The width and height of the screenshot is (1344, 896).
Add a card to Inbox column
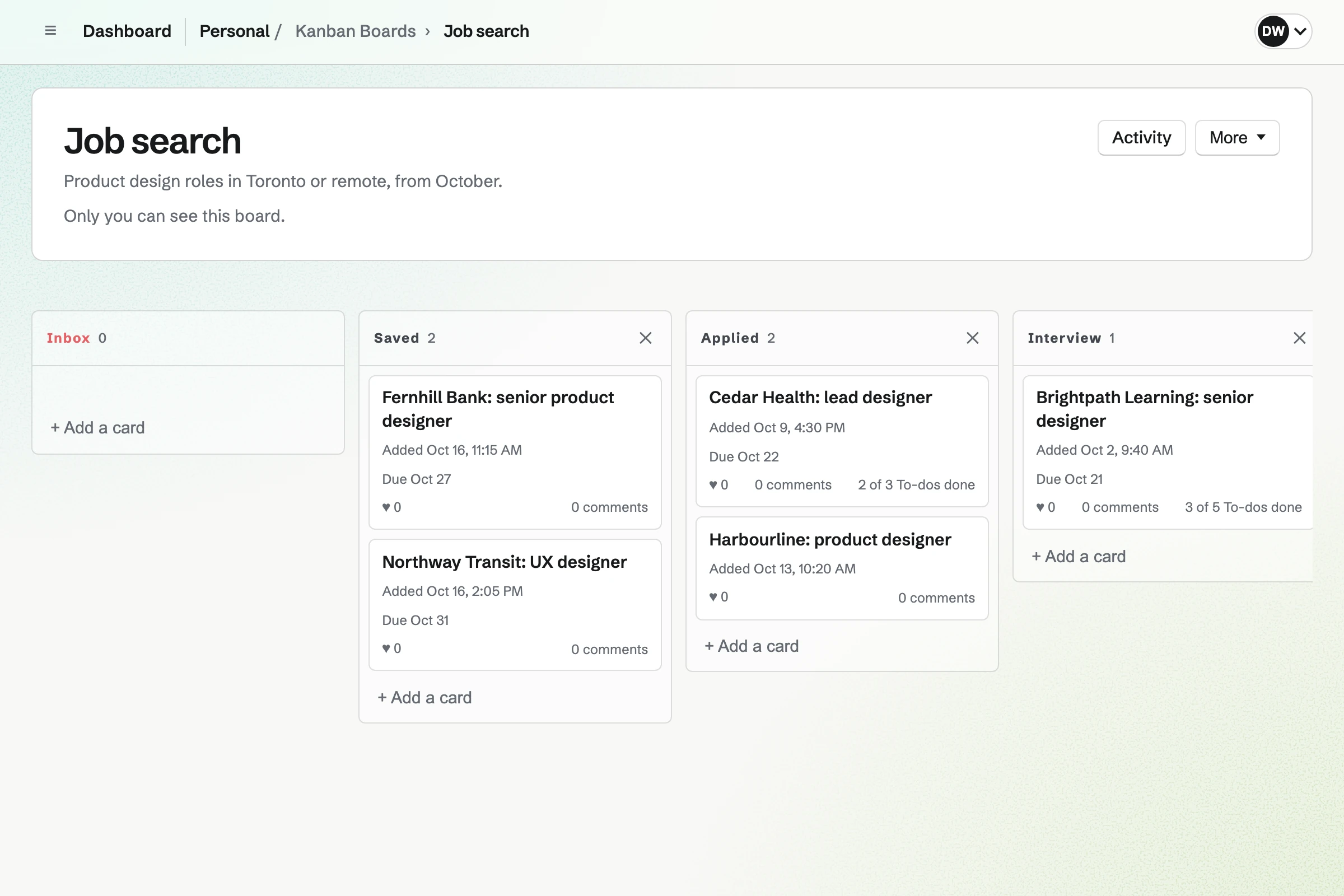pyautogui.click(x=97, y=427)
